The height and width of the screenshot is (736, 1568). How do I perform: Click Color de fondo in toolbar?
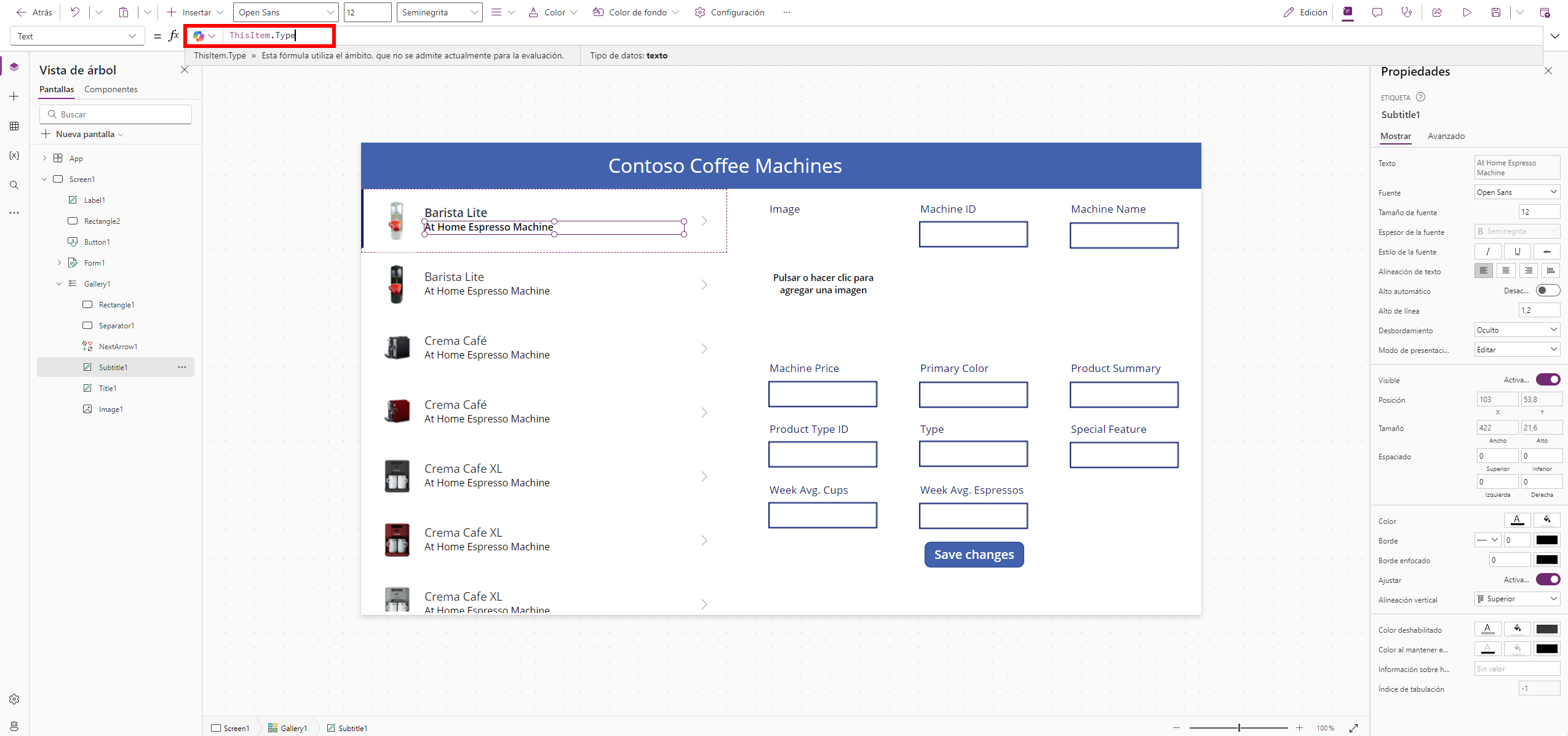pos(636,12)
